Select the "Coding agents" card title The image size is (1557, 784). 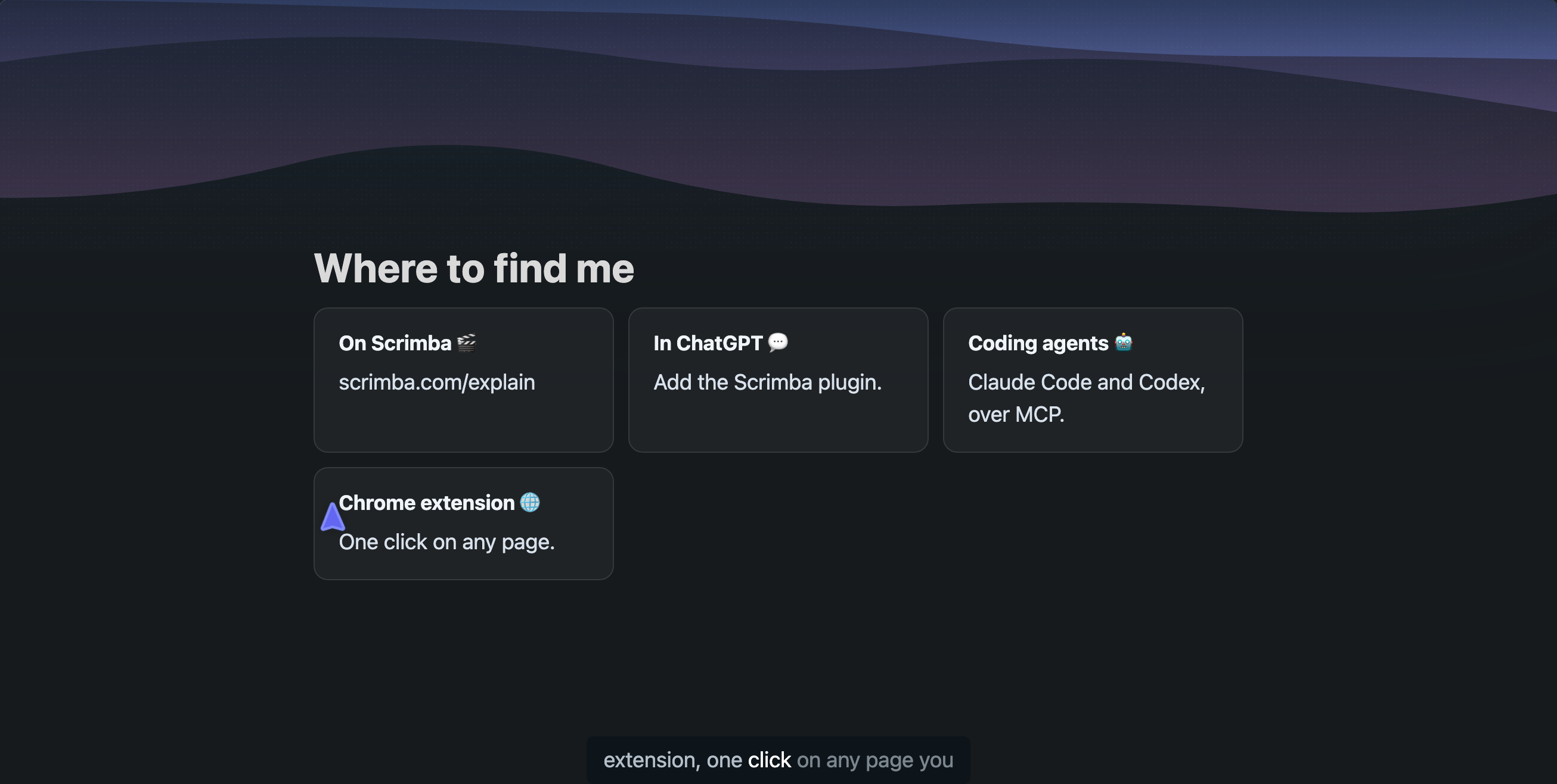pyautogui.click(x=1038, y=343)
